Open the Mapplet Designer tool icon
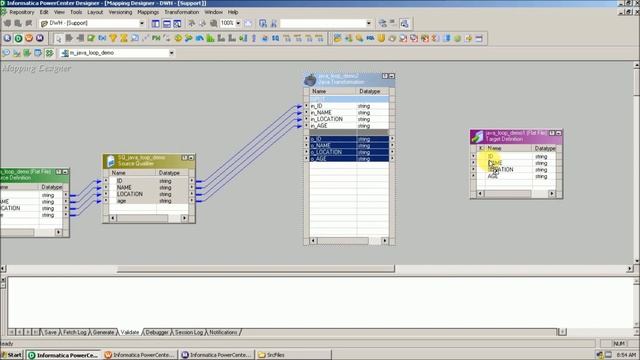This screenshot has width=640, height=360. click(38, 53)
